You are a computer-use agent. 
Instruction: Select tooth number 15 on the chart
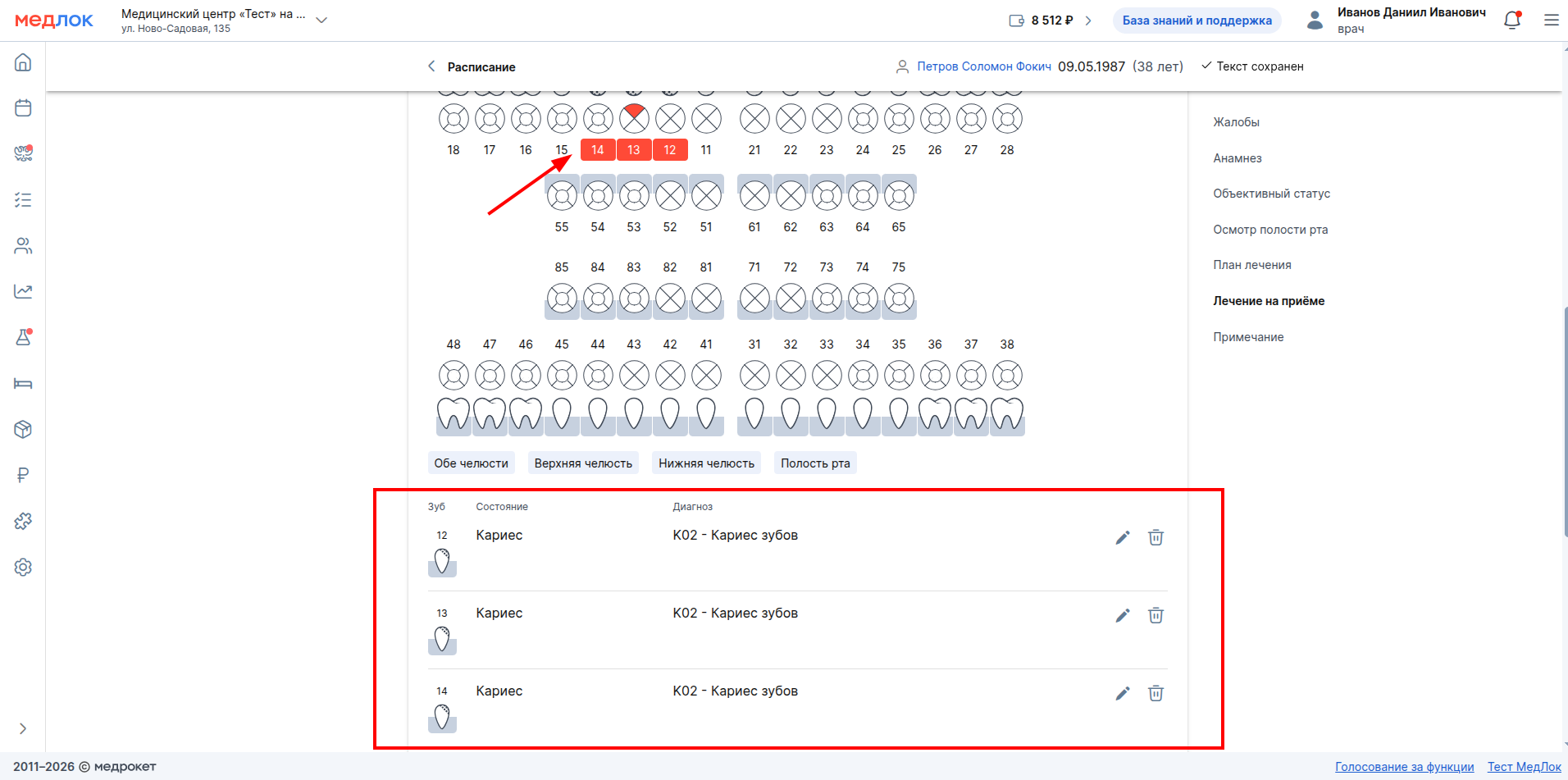click(562, 150)
